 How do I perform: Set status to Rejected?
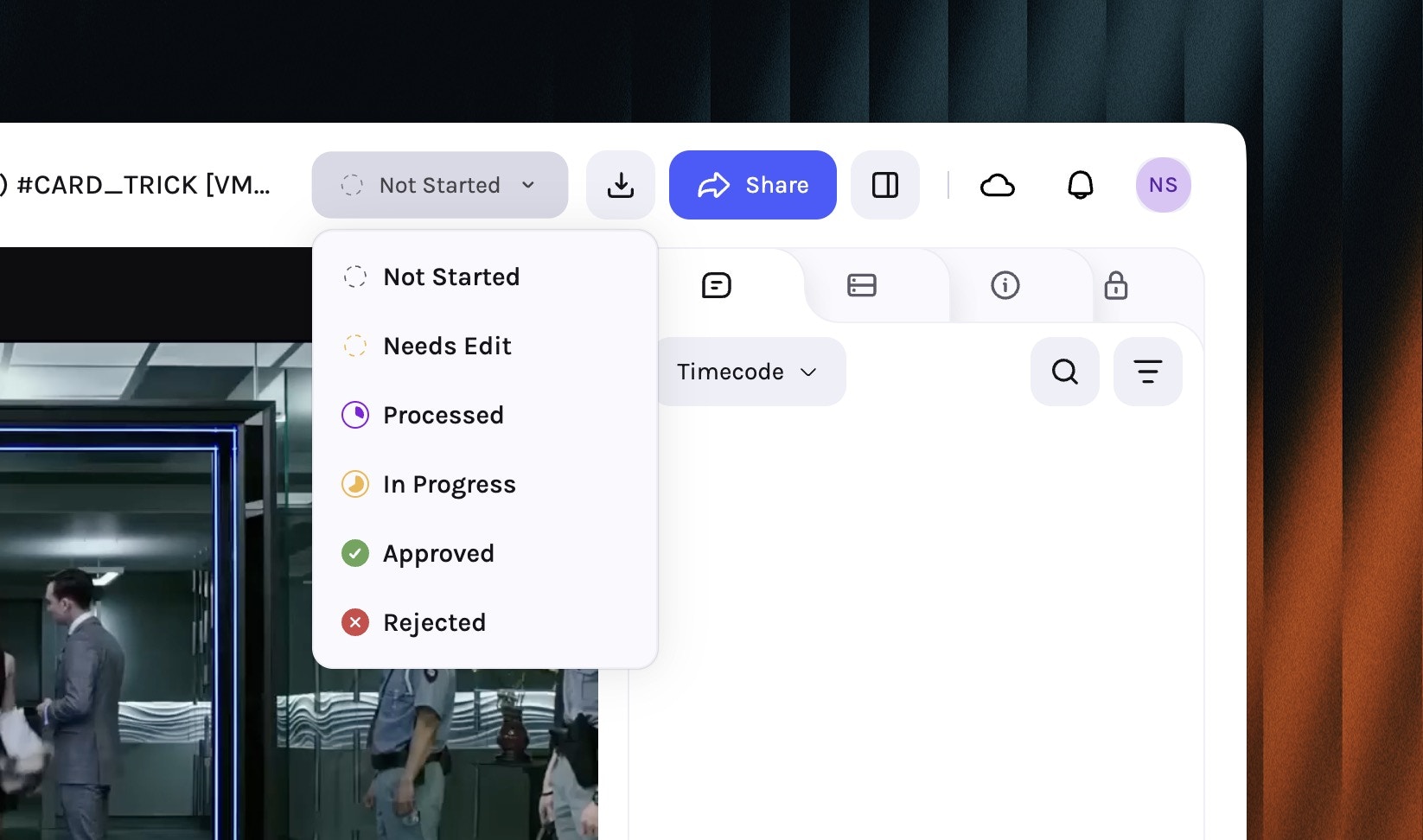484,622
